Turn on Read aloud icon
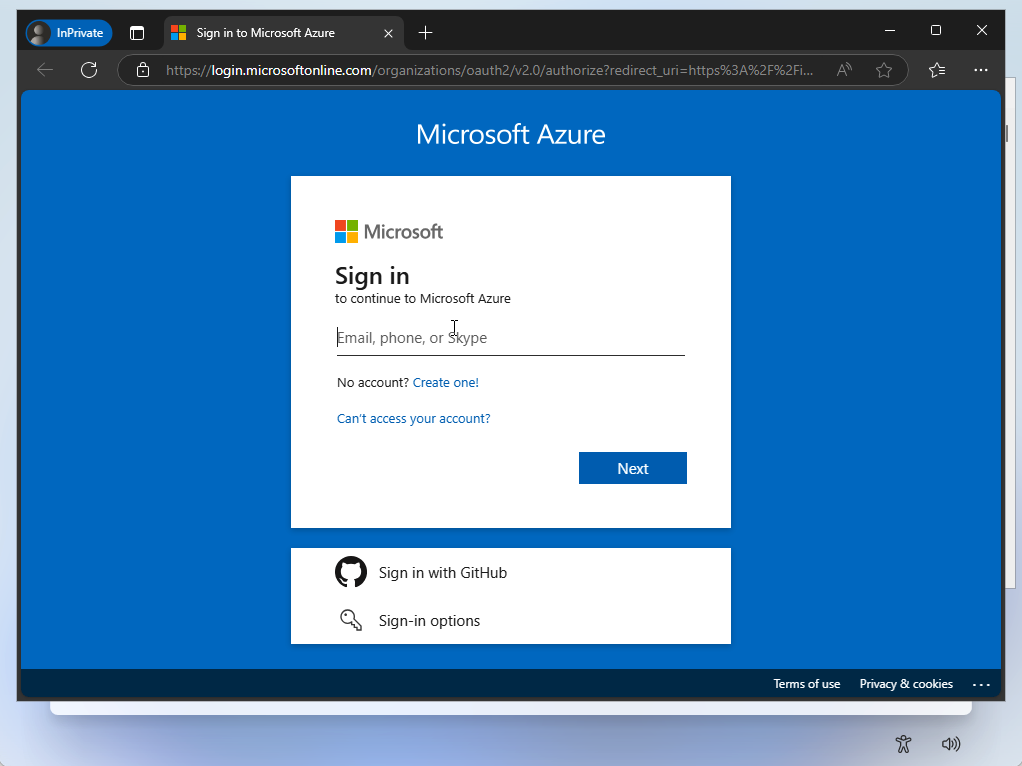Image resolution: width=1022 pixels, height=766 pixels. pyautogui.click(x=844, y=70)
